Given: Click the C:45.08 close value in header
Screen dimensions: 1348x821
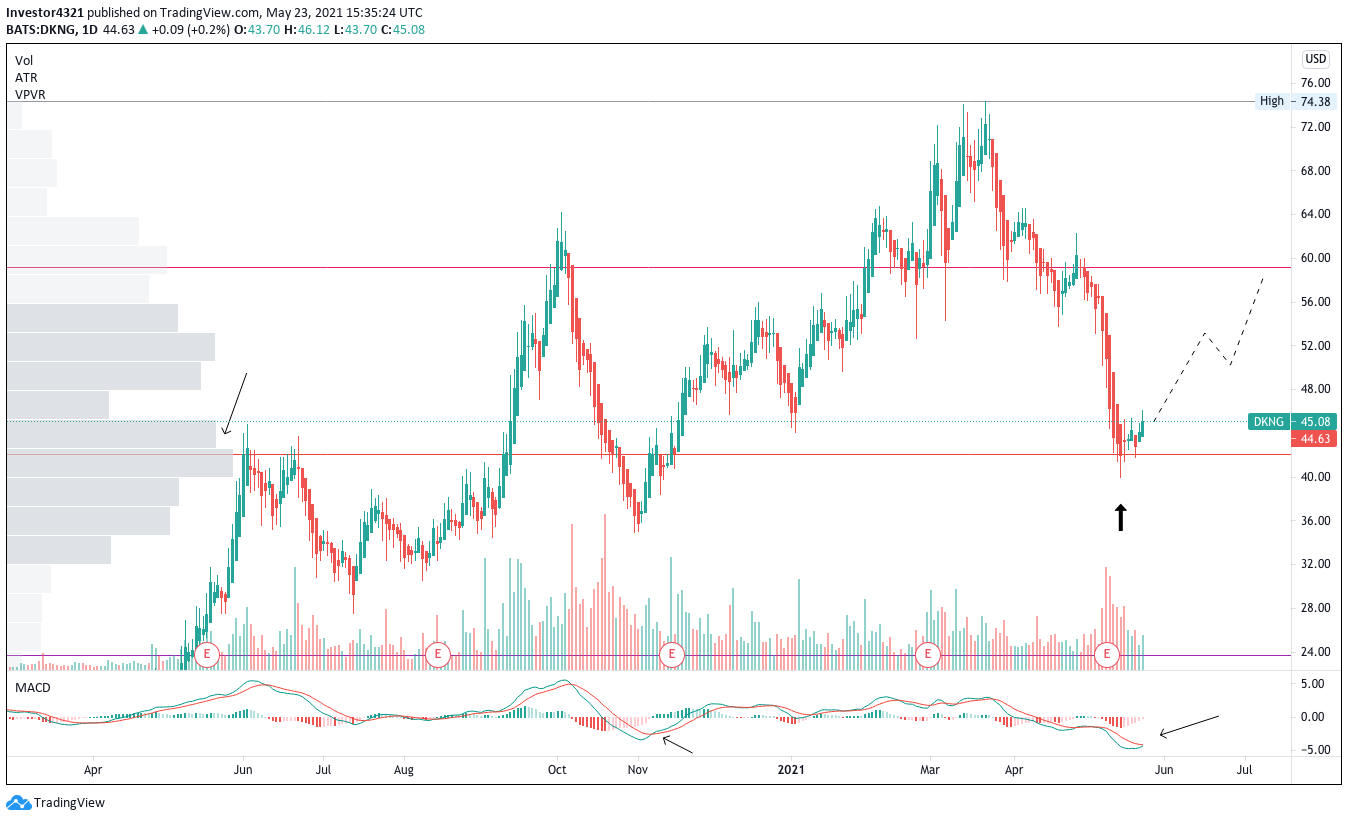Looking at the screenshot, I should tap(402, 30).
